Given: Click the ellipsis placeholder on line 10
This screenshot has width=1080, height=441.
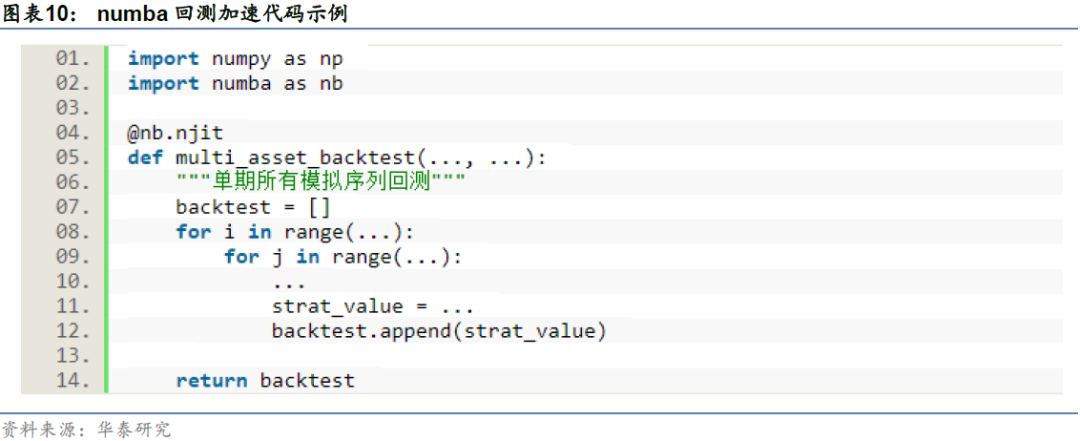Looking at the screenshot, I should (x=289, y=281).
